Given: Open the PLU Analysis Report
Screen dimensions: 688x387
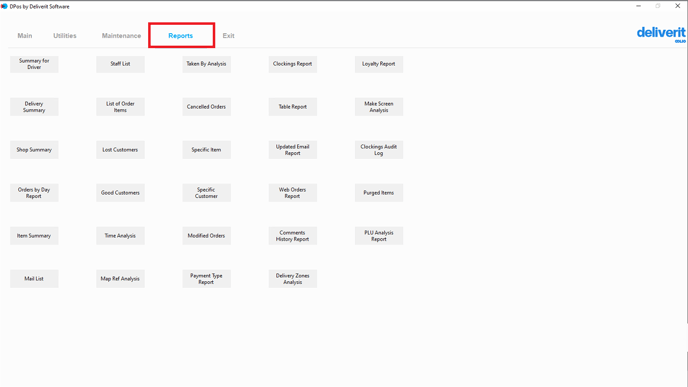Looking at the screenshot, I should [379, 236].
